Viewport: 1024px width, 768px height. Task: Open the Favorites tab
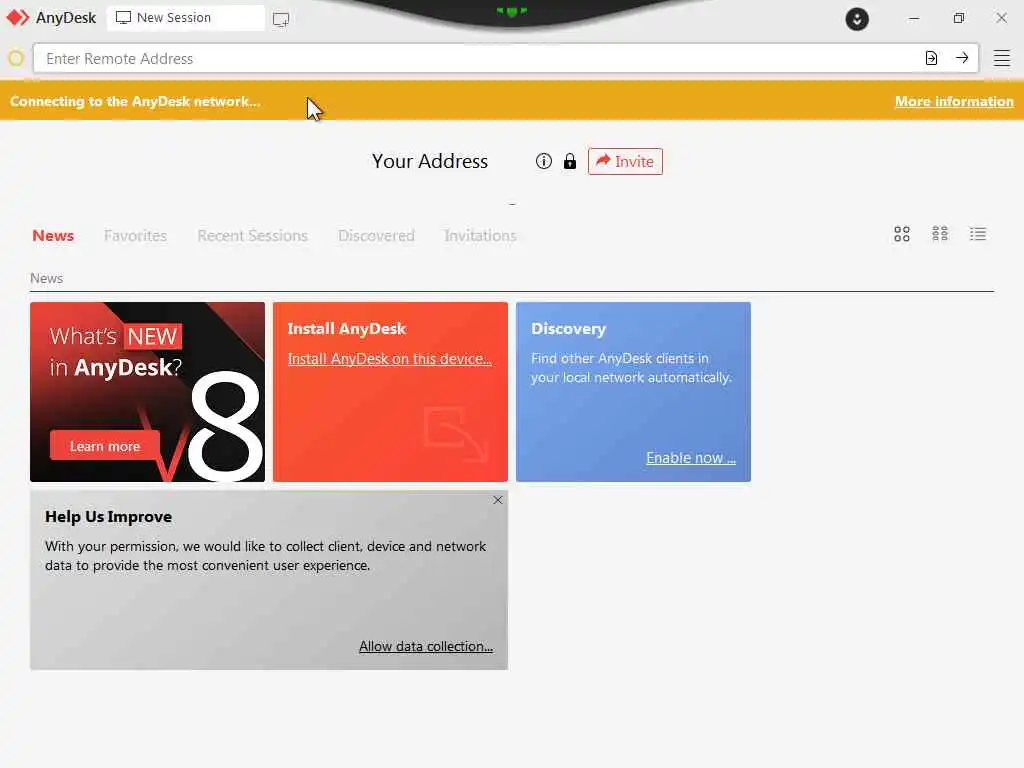135,235
